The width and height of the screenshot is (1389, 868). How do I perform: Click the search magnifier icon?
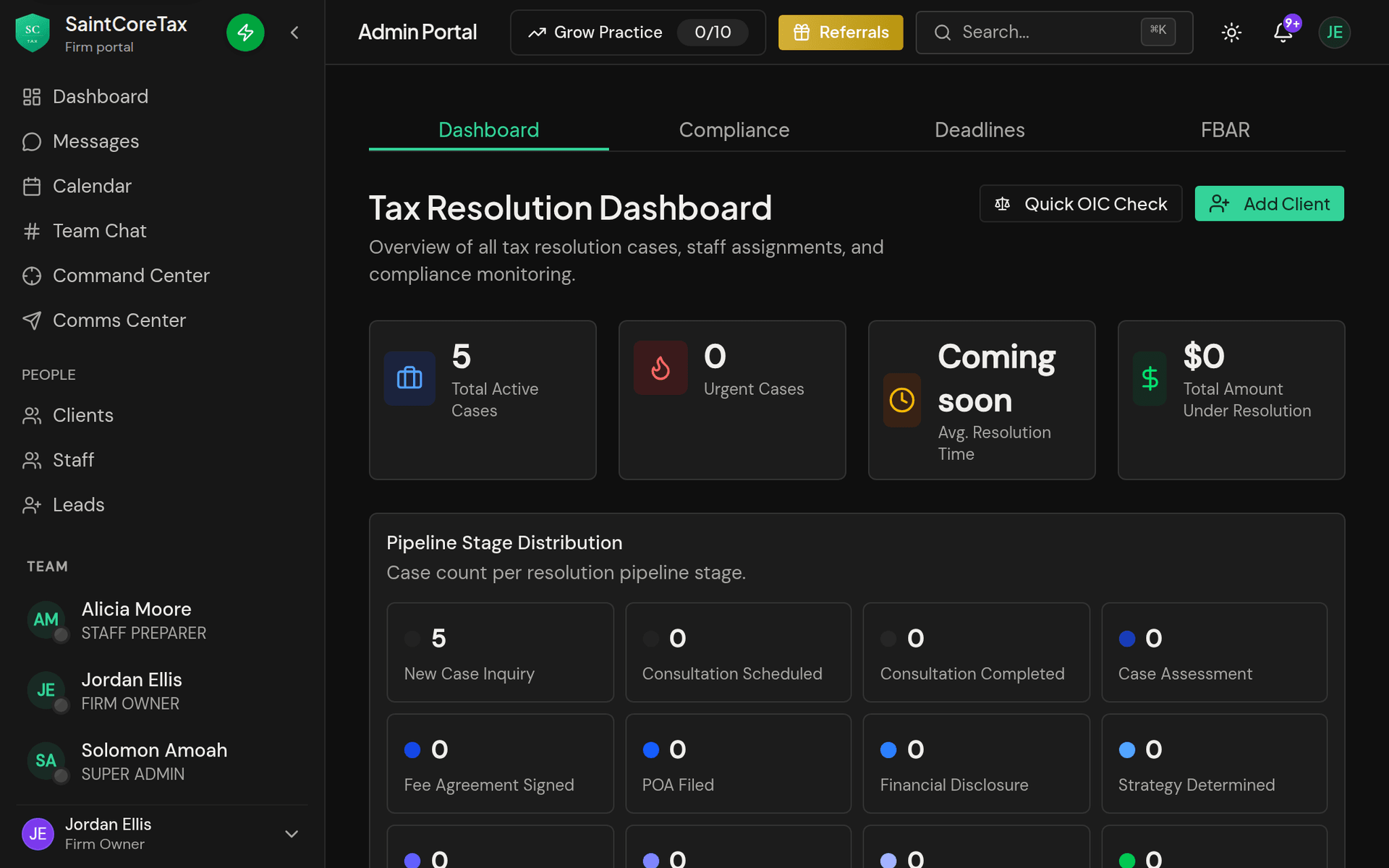click(x=943, y=33)
